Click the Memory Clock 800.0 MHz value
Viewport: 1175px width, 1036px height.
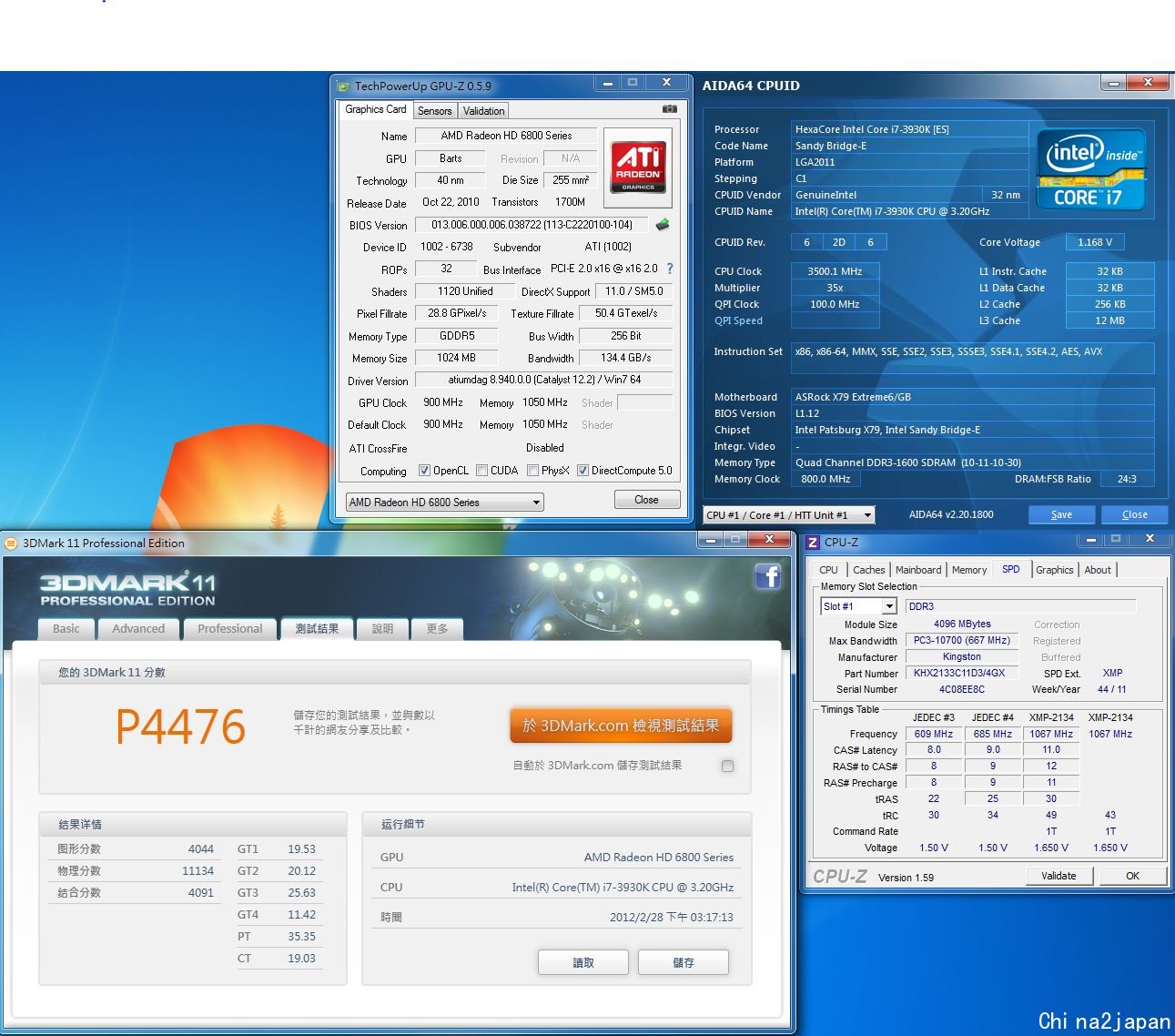(x=826, y=479)
